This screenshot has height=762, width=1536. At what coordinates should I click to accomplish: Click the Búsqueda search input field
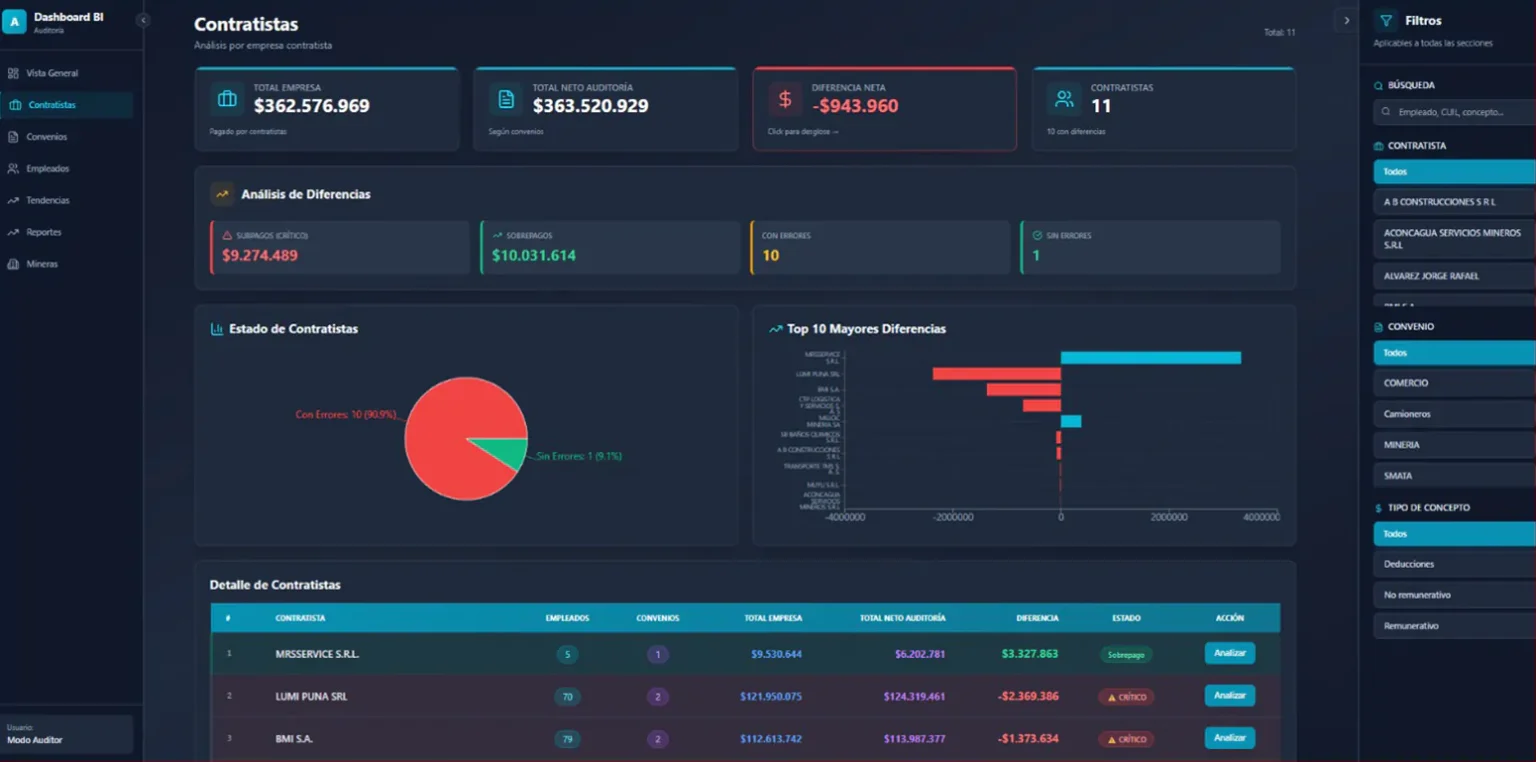click(1453, 112)
